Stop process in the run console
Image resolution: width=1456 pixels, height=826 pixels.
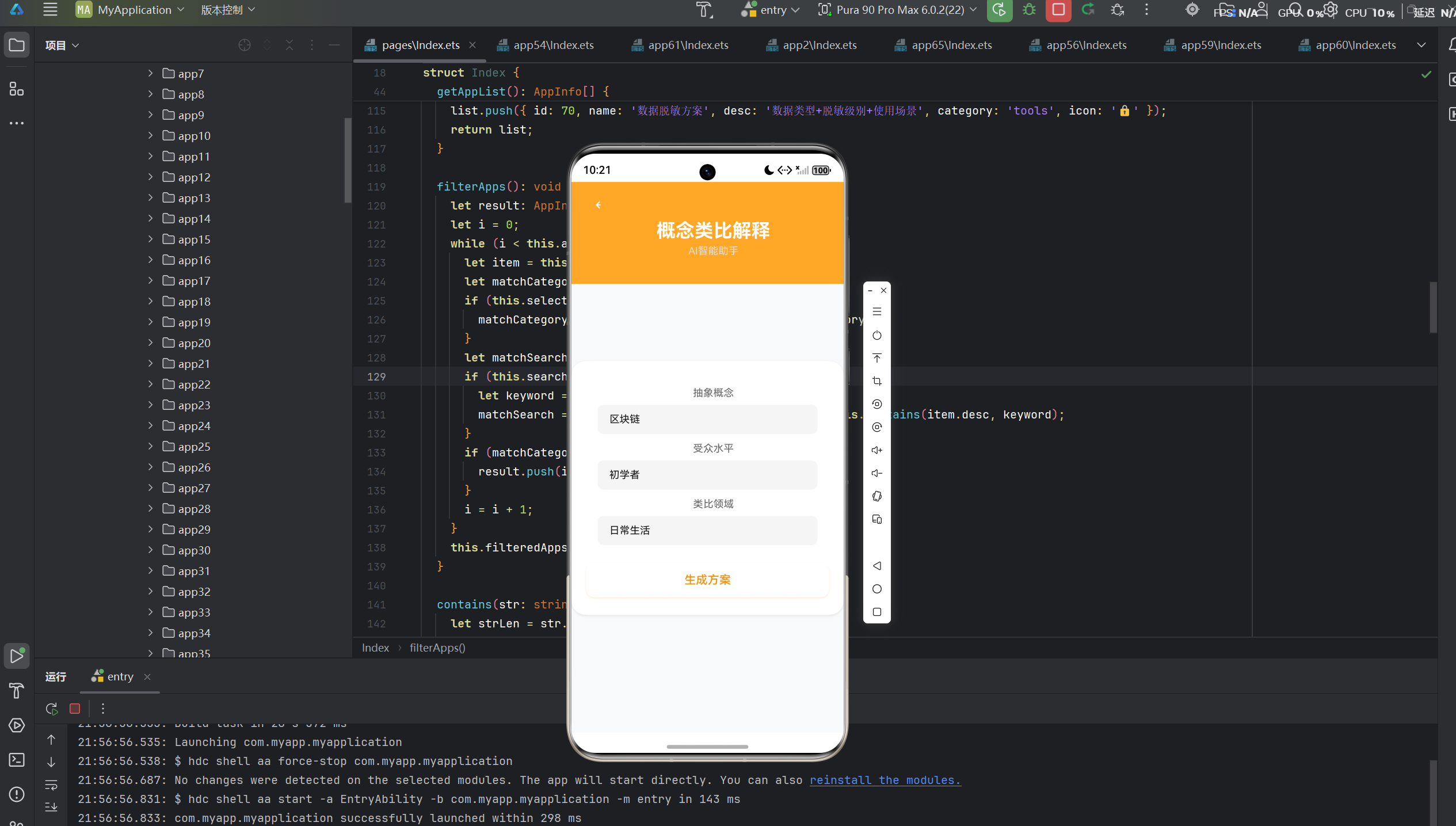(75, 709)
